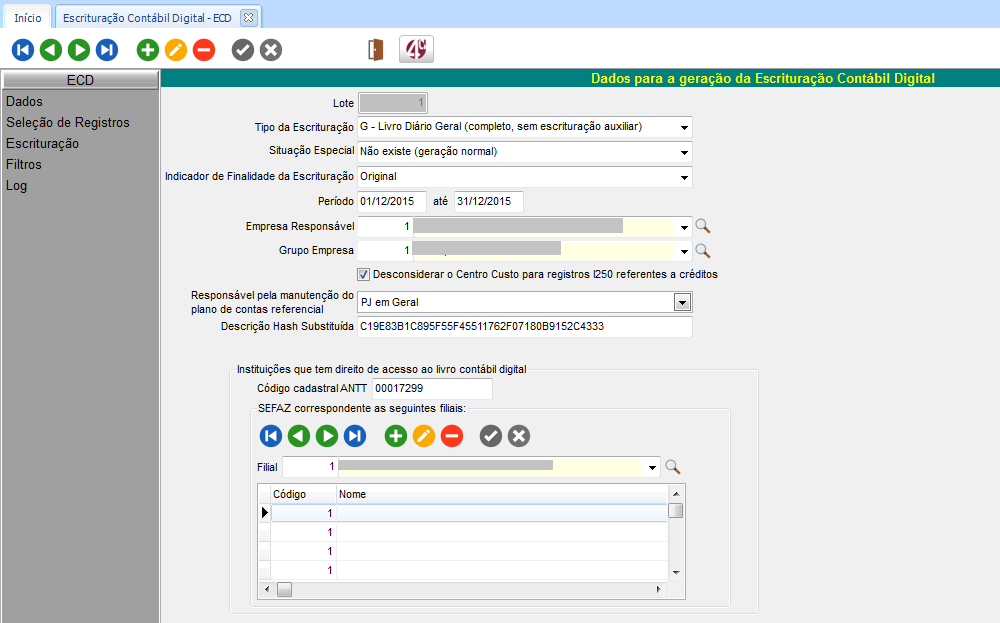Cancel SEFAZ filial edit with X icon
The height and width of the screenshot is (623, 1000).
pyautogui.click(x=519, y=436)
